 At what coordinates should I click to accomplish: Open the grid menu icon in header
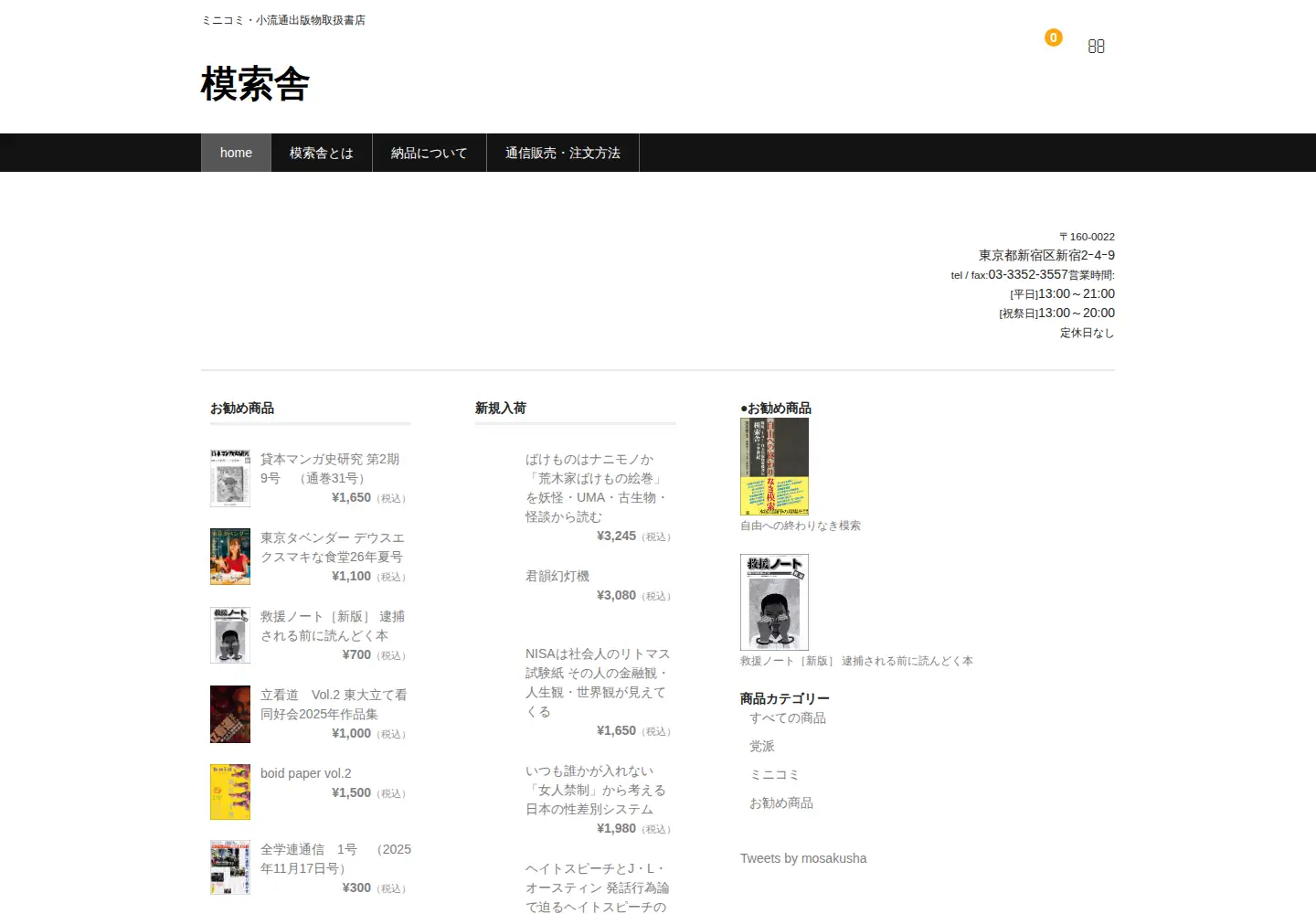1097,47
